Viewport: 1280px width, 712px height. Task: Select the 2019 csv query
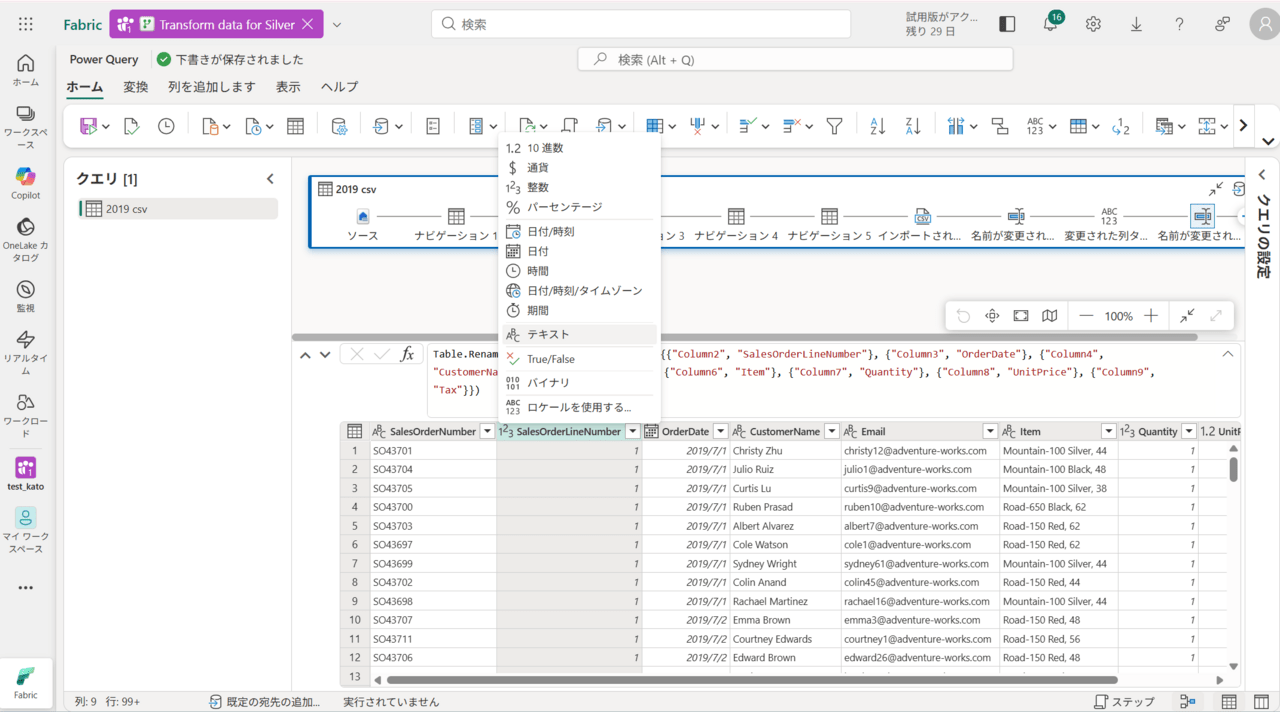pos(127,209)
